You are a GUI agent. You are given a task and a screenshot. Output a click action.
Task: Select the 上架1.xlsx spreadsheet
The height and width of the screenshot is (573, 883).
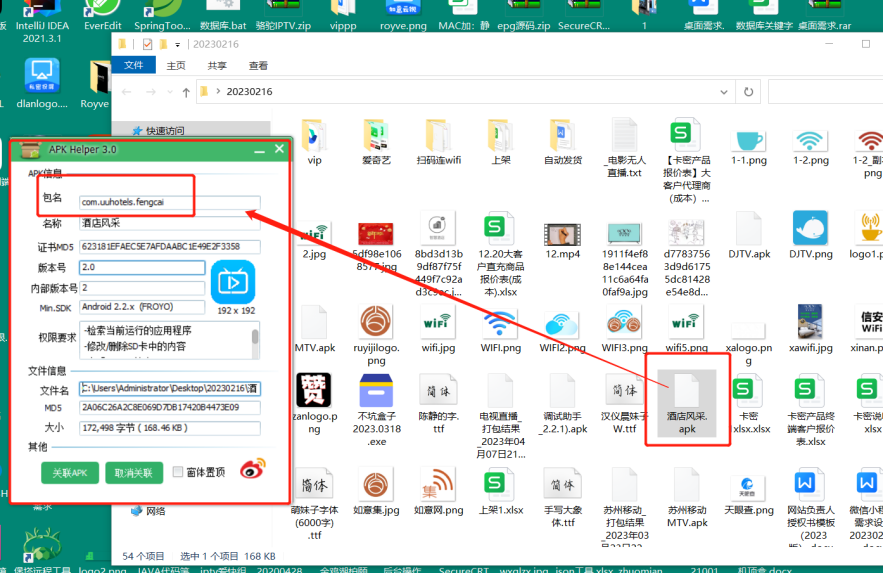tap(501, 492)
